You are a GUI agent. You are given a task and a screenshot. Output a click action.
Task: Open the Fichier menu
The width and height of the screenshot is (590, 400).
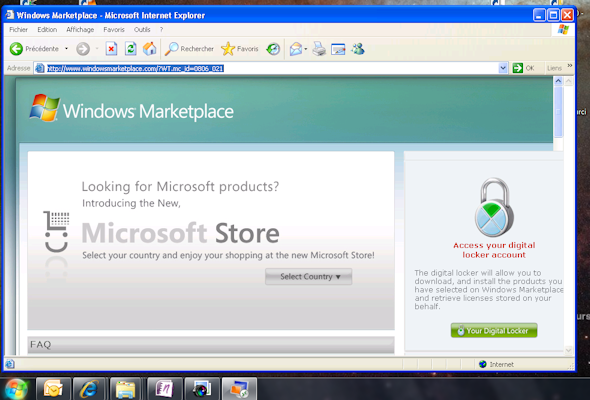[x=18, y=29]
